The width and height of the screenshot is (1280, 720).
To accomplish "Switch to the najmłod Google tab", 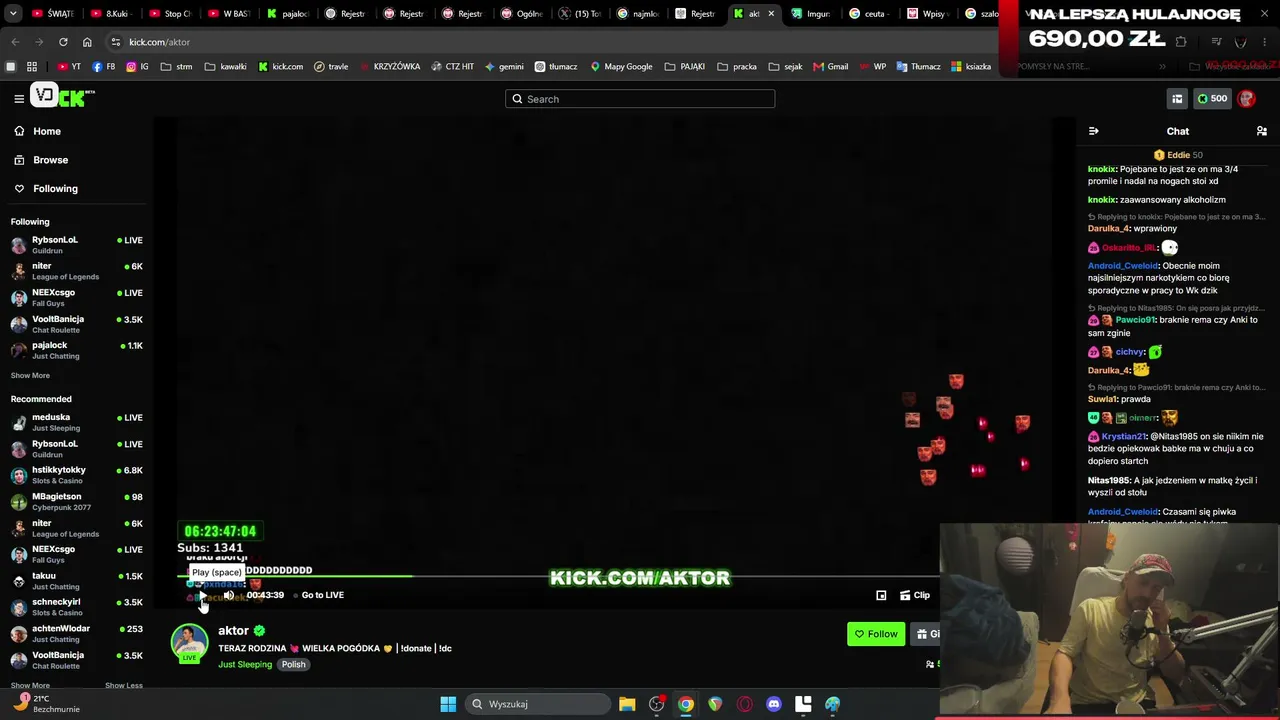I will click(638, 14).
